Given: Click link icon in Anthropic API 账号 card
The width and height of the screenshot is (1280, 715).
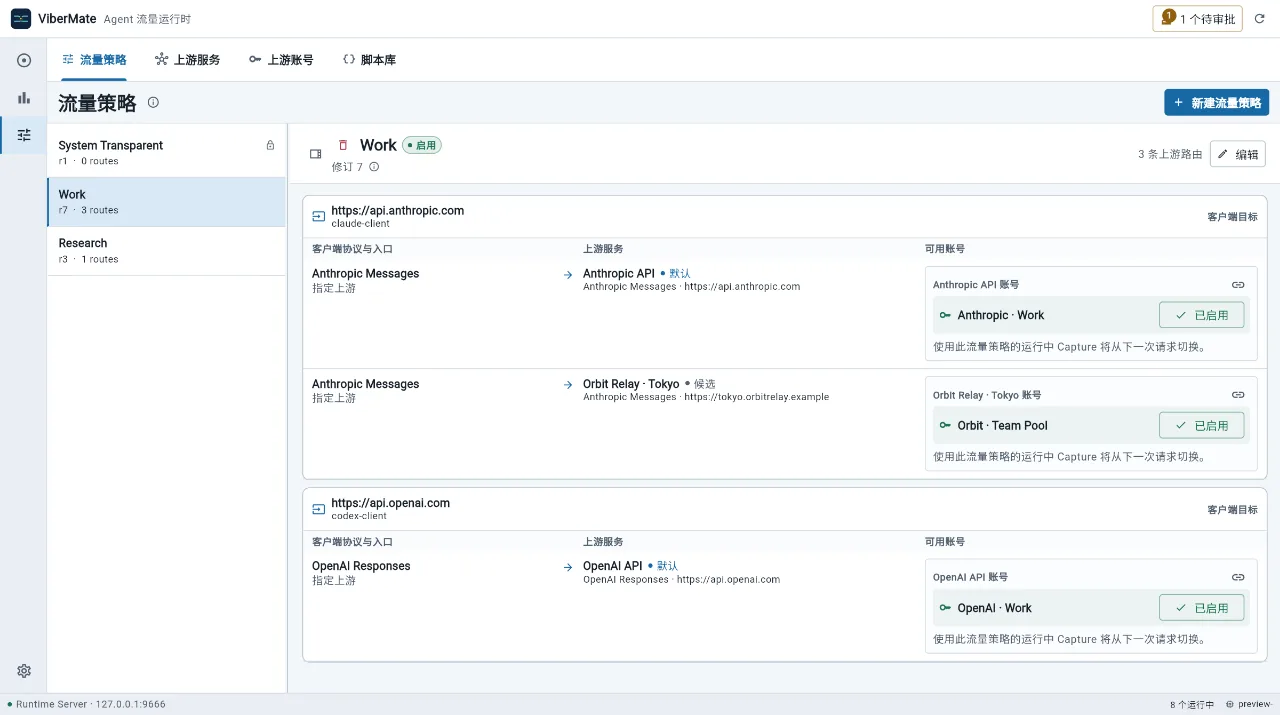Looking at the screenshot, I should pos(1238,285).
